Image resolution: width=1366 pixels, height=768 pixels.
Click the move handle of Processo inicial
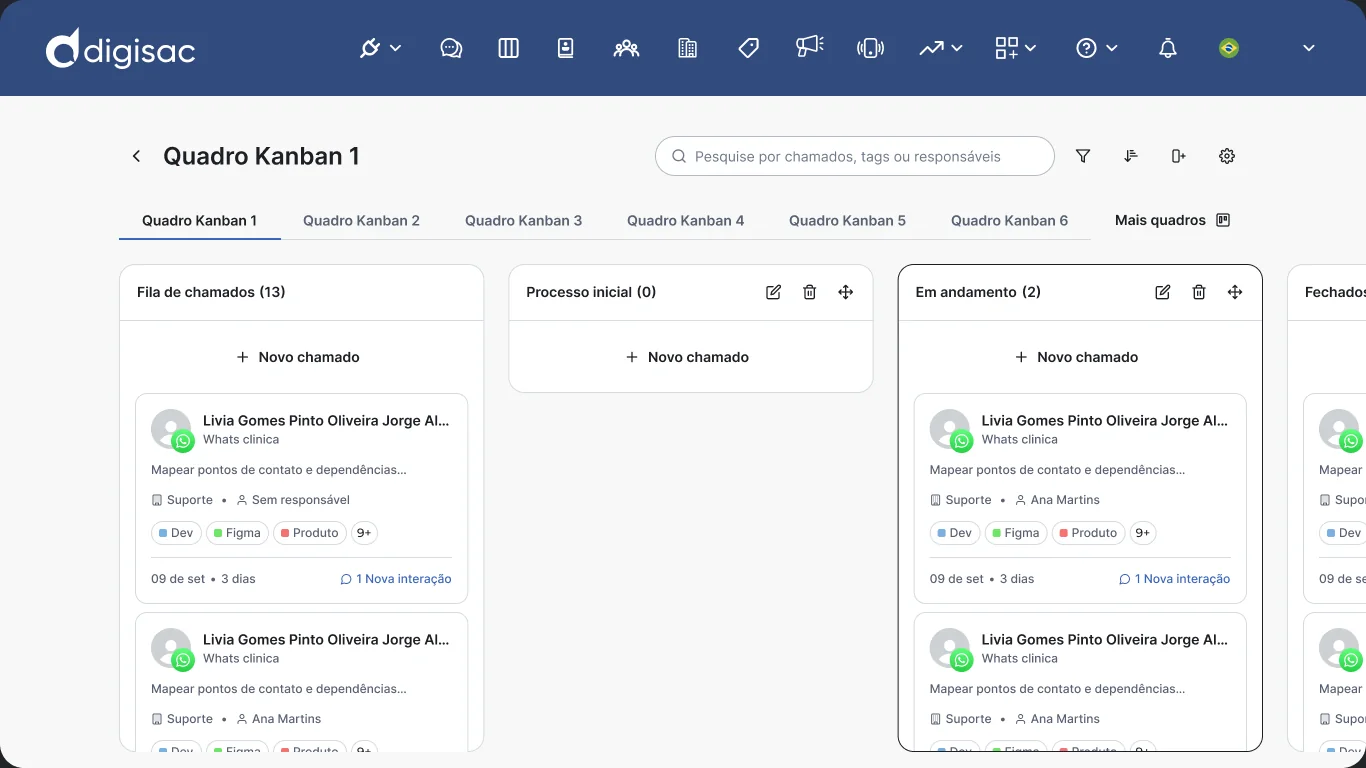(845, 292)
